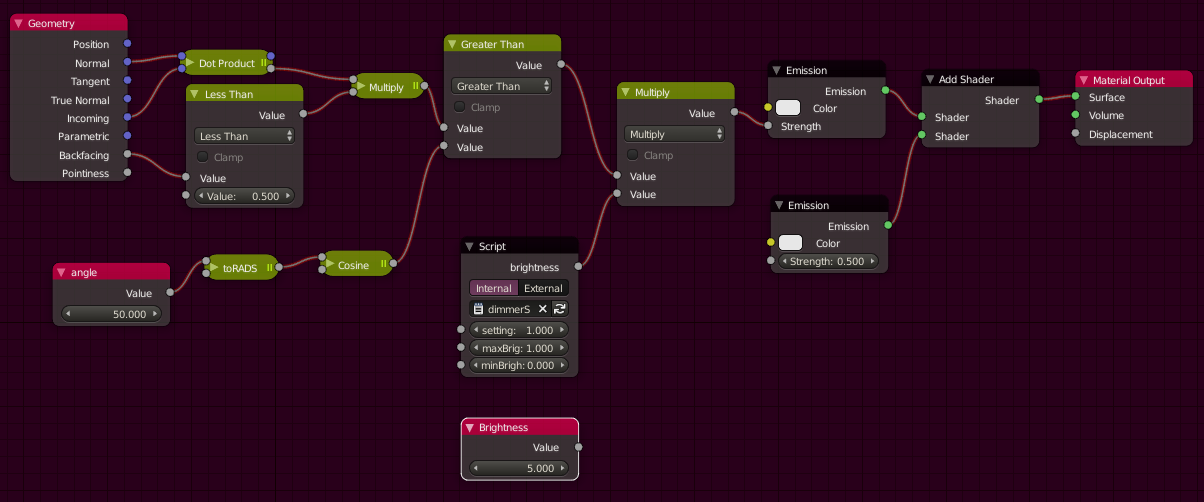This screenshot has height=502, width=1204.
Task: Click the Normal output socket on Geometry
Action: click(x=127, y=63)
